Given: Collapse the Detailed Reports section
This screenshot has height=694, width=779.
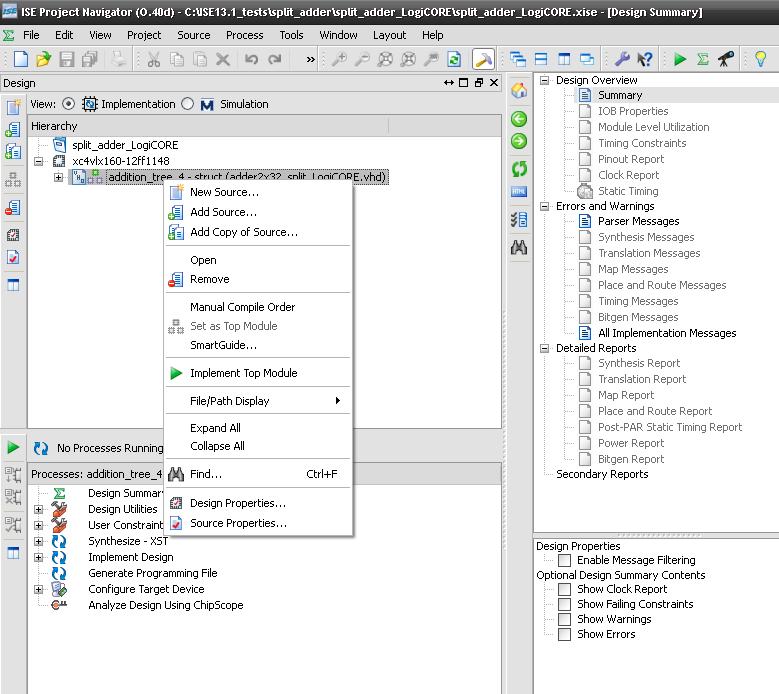Looking at the screenshot, I should 545,348.
